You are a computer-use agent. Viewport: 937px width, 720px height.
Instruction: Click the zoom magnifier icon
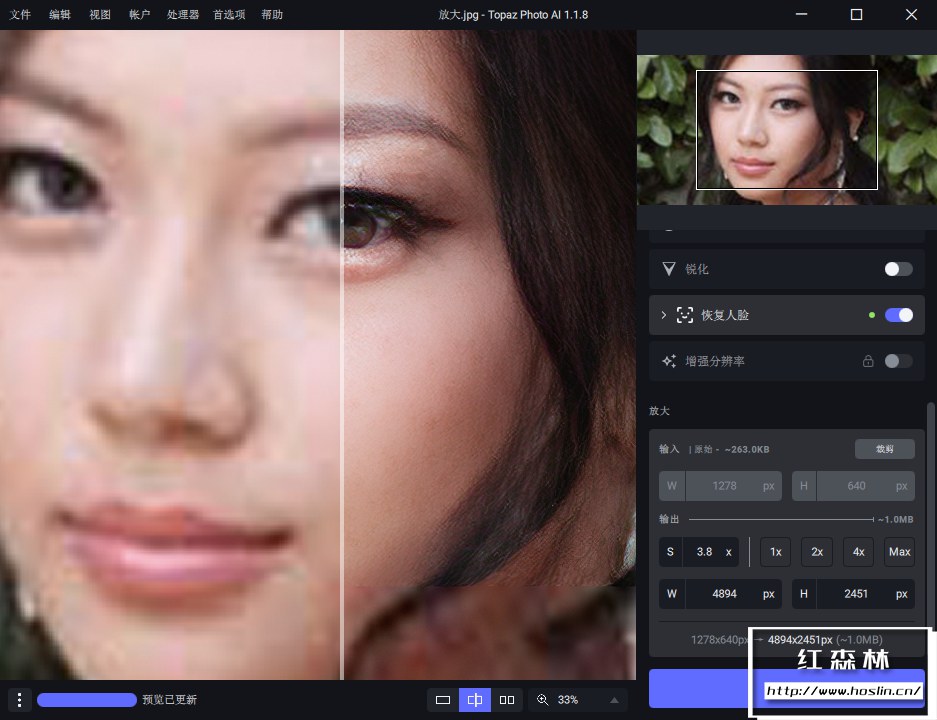(542, 700)
